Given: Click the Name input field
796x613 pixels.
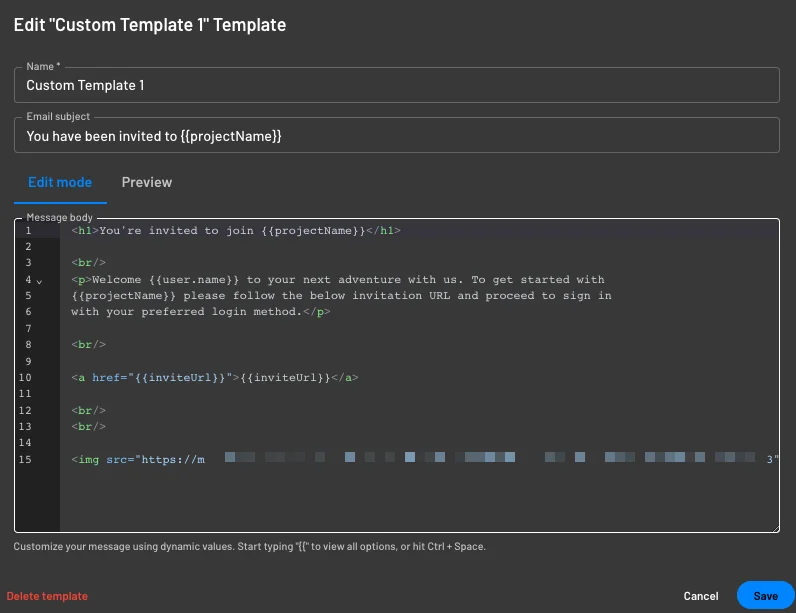Looking at the screenshot, I should coord(396,85).
